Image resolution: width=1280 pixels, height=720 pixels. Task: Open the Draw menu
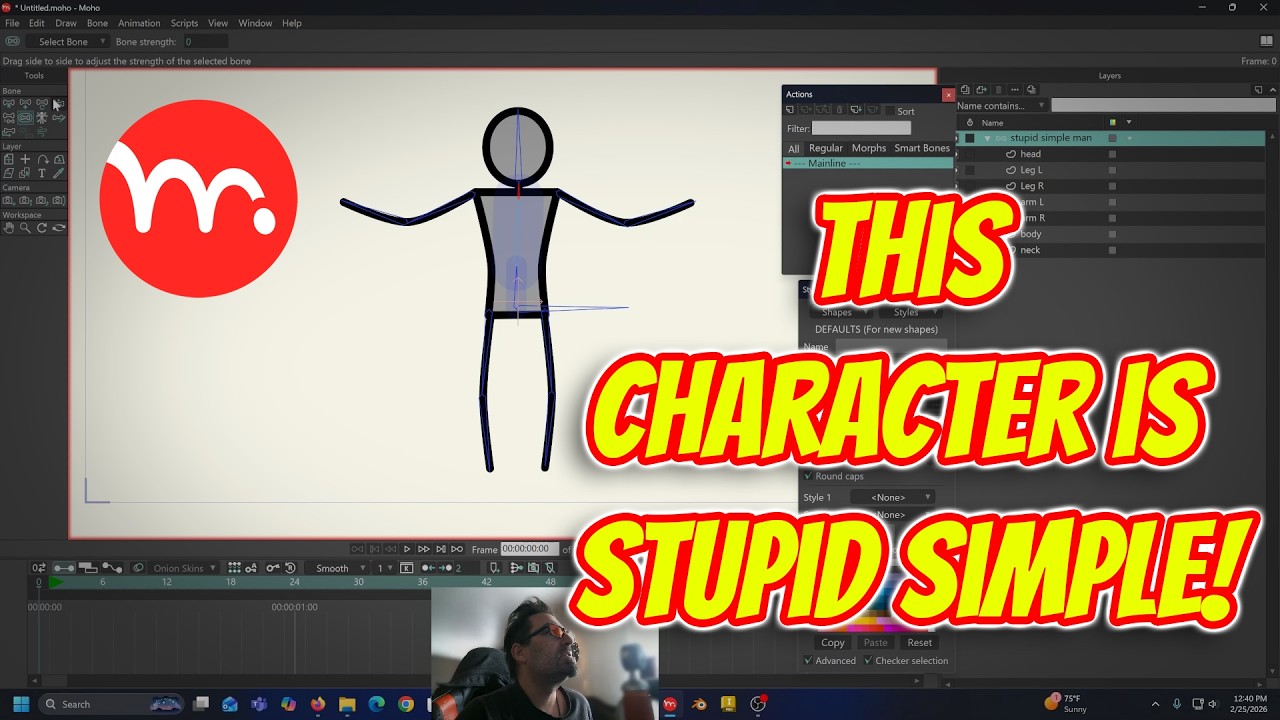[x=66, y=23]
